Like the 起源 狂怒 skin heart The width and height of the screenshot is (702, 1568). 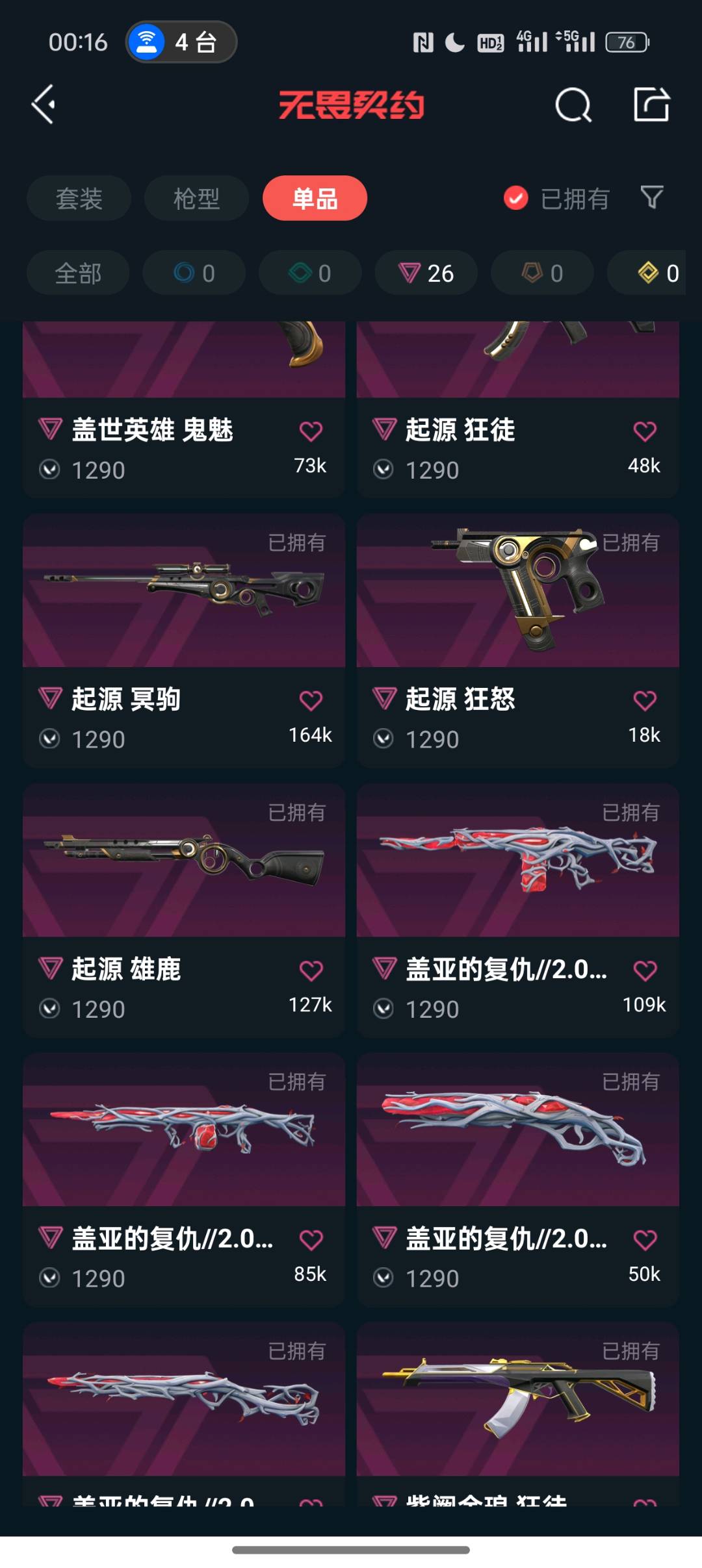(645, 701)
